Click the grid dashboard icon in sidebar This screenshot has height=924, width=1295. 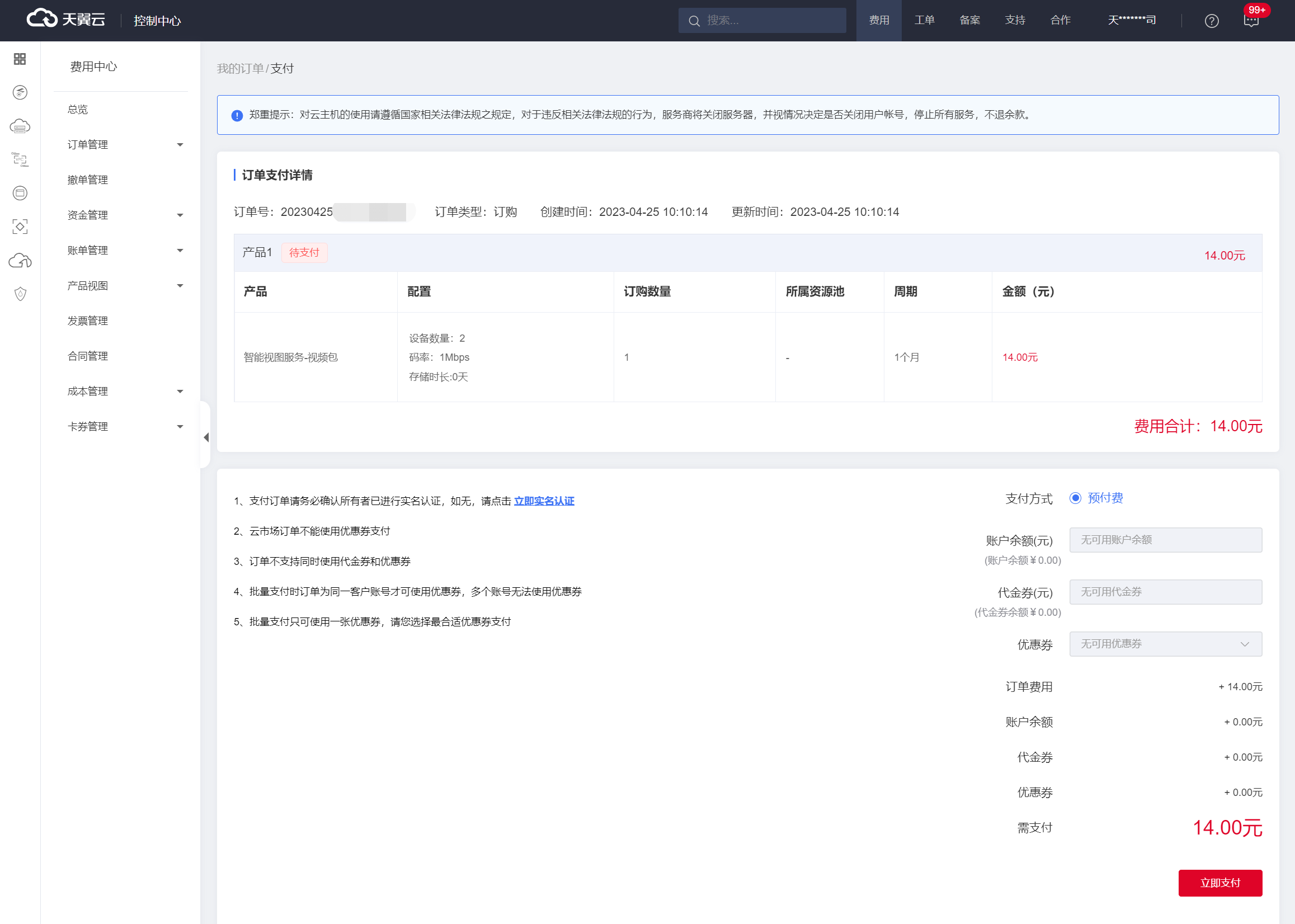pyautogui.click(x=20, y=59)
